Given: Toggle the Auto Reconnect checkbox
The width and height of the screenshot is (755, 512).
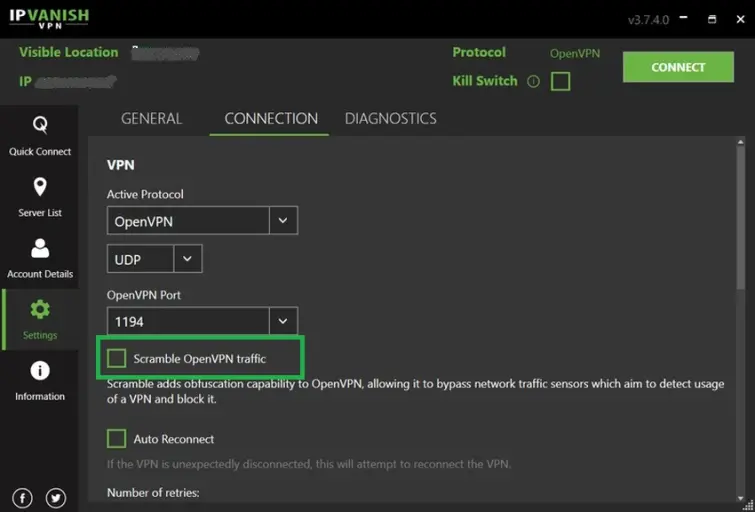Looking at the screenshot, I should click(117, 439).
